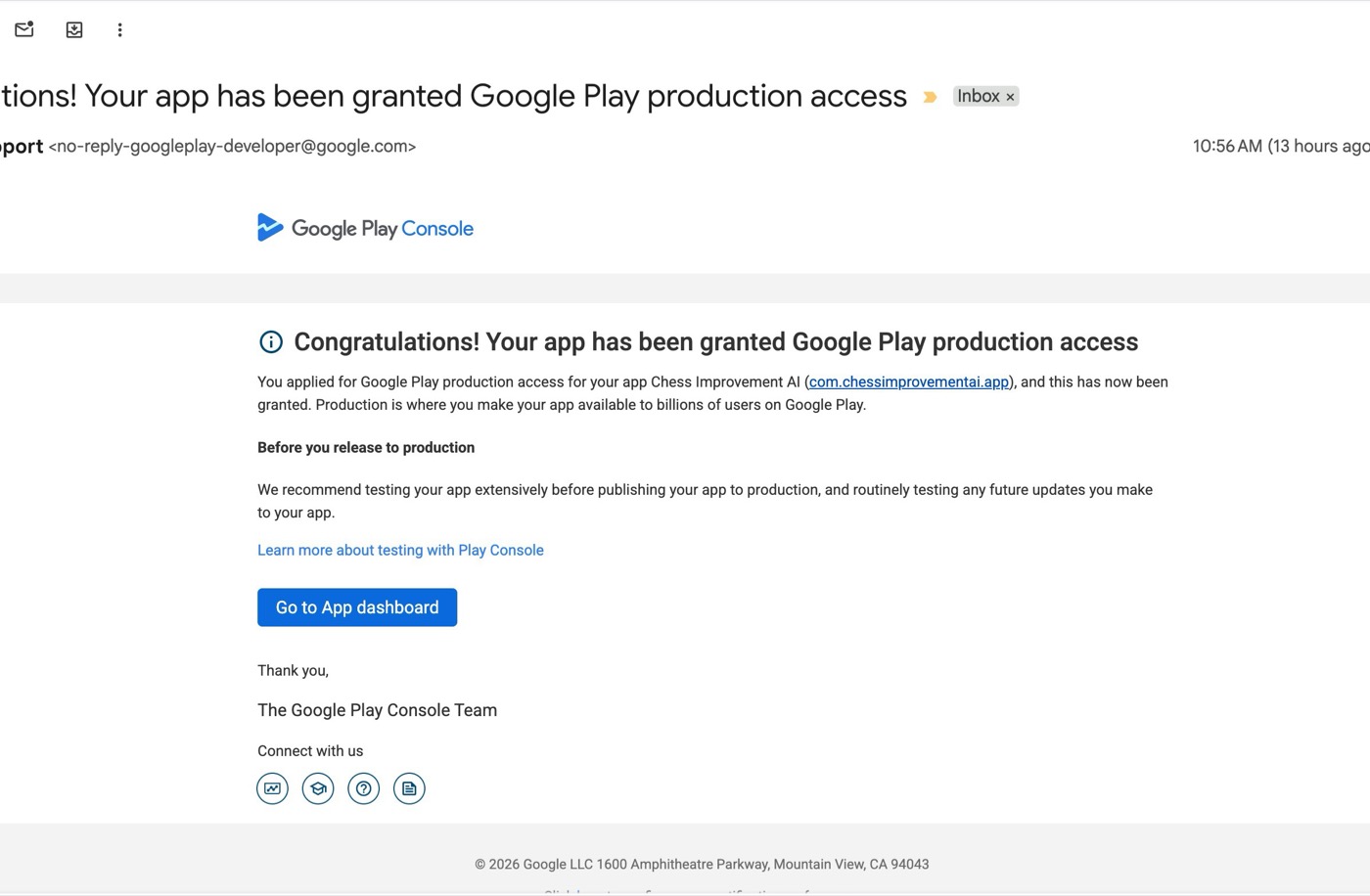
Task: Click the question mark help icon
Action: (x=364, y=788)
